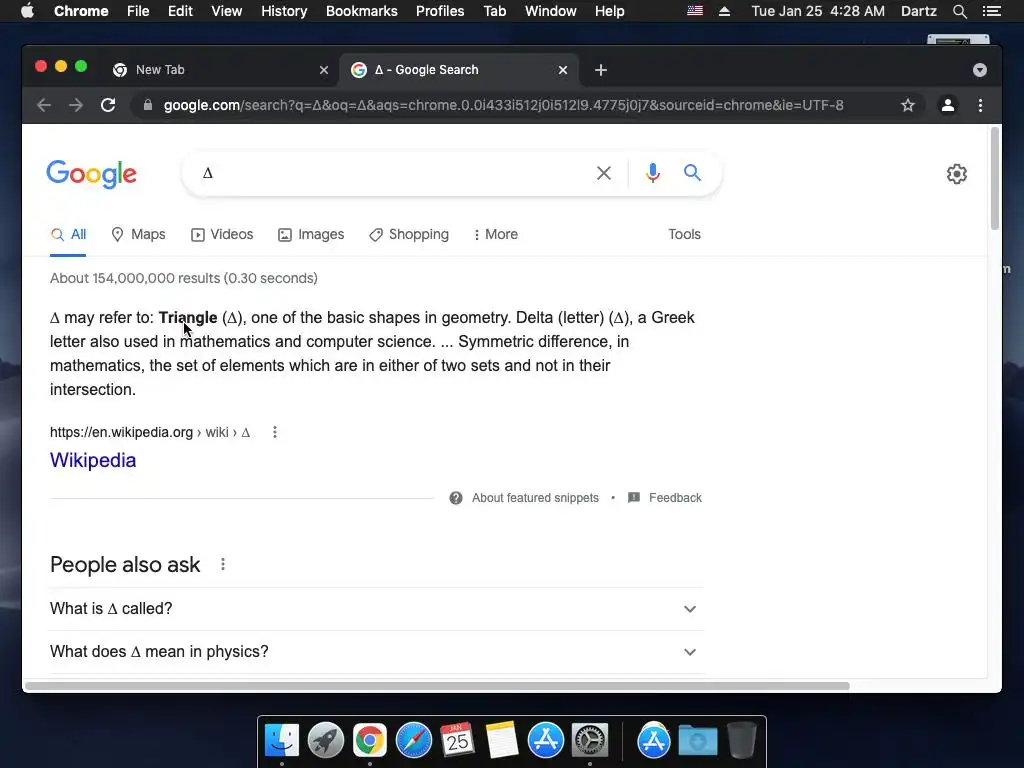Open the search Tools button

pyautogui.click(x=684, y=234)
